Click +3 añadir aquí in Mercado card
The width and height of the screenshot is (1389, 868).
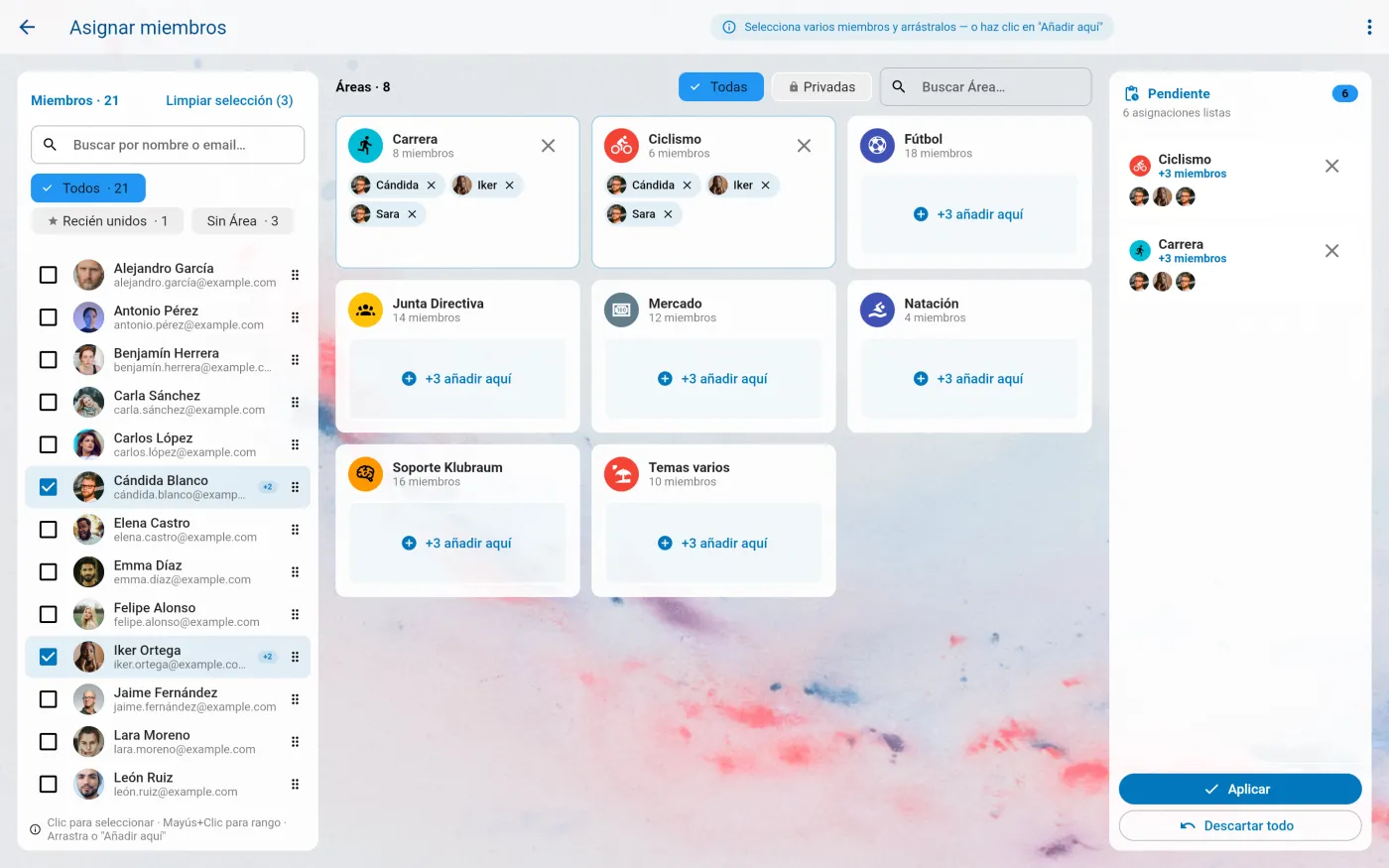click(x=713, y=379)
